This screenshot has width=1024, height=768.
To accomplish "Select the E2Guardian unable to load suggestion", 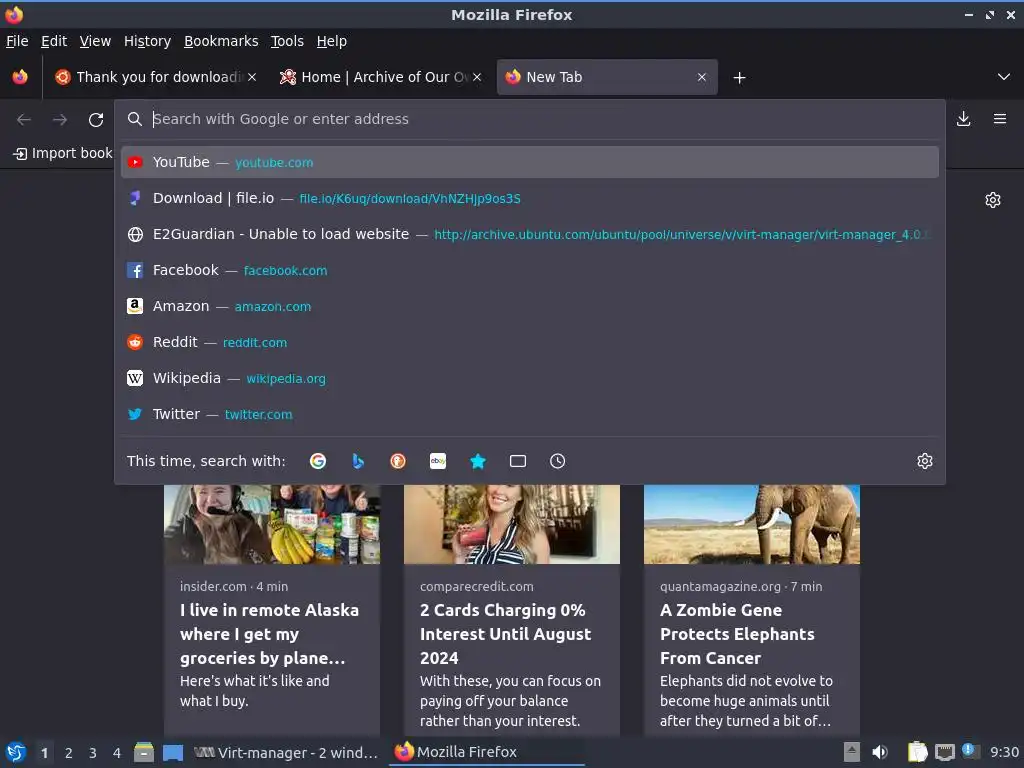I will click(x=530, y=234).
